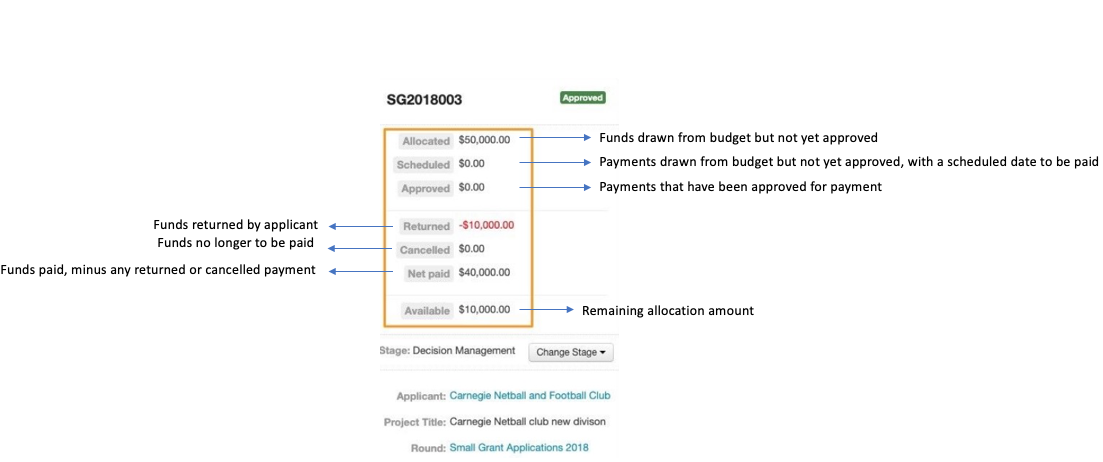Click the $40,000.00 net paid amount
This screenshot has width=1103, height=462.
[x=484, y=272]
